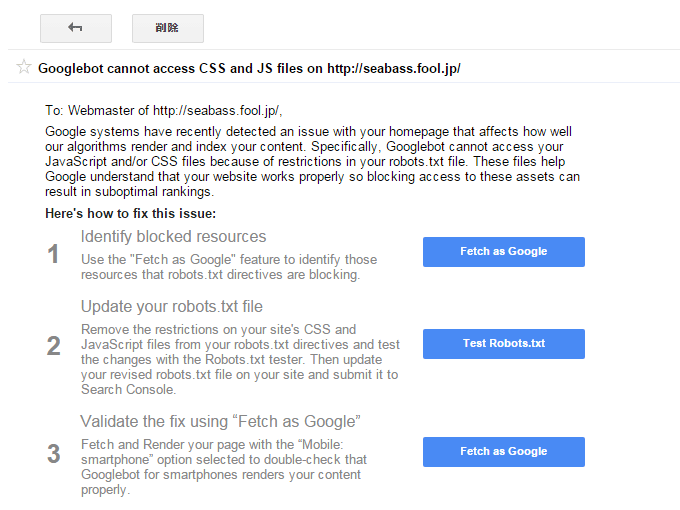Select the 'Identify blocked resources' heading
The height and width of the screenshot is (510, 680).
coord(173,237)
